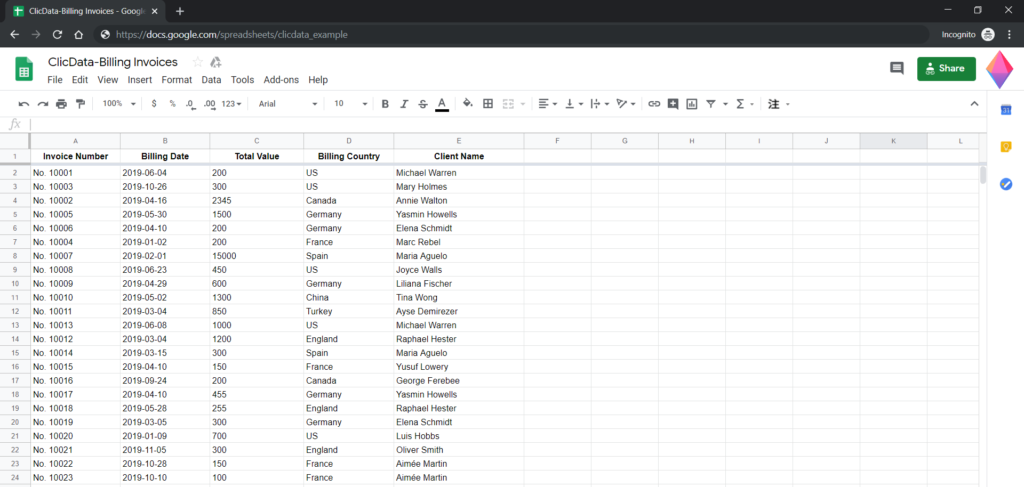The height and width of the screenshot is (487, 1024).
Task: Click the Undo icon in toolbar
Action: [23, 103]
